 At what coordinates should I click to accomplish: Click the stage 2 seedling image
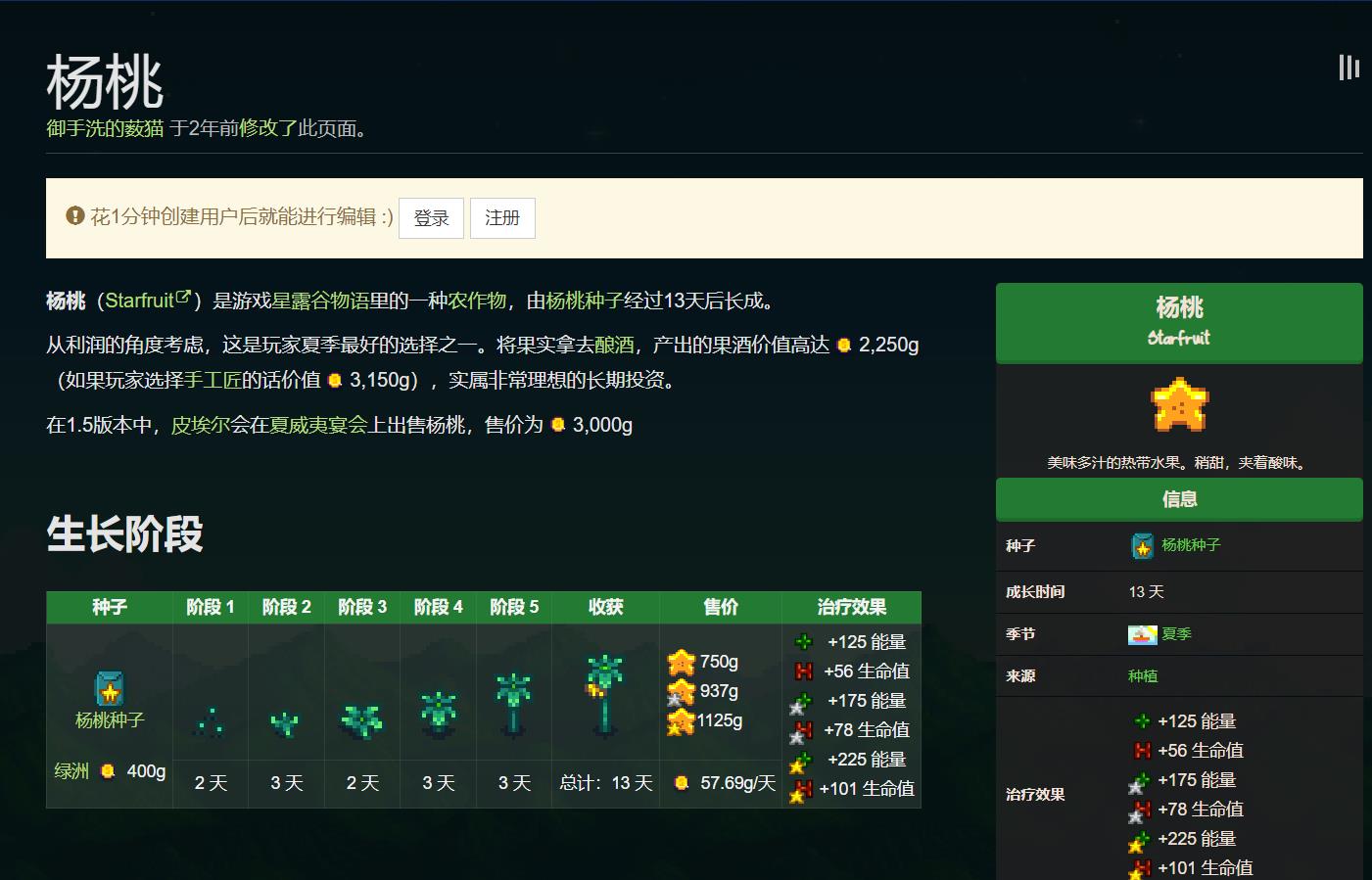pyautogui.click(x=285, y=723)
